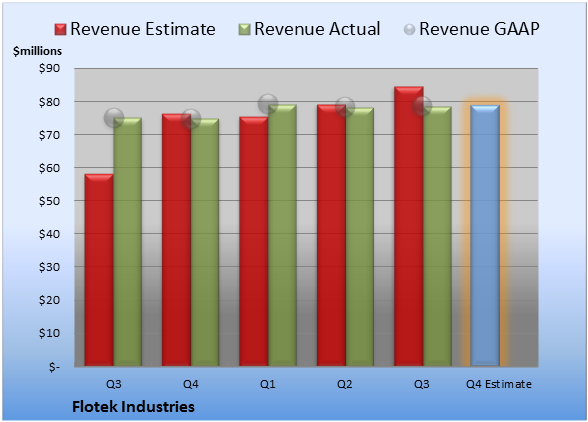
Task: Select the green actual bar above Q1
Action: point(282,235)
